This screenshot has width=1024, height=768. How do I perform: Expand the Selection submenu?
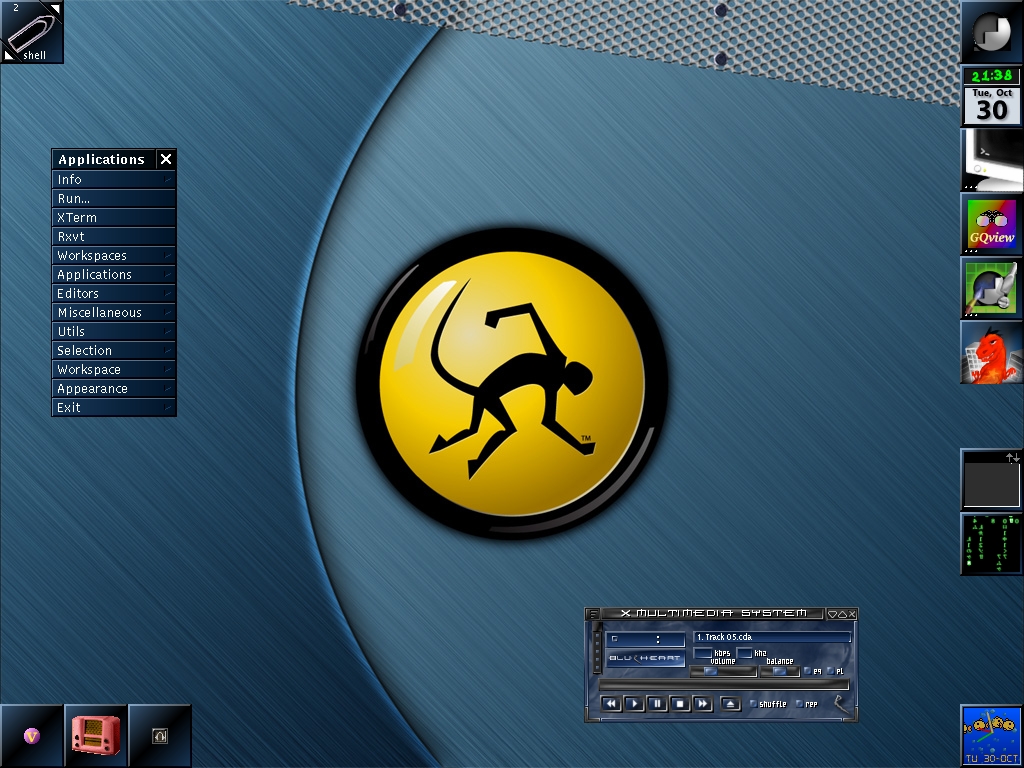pos(114,350)
